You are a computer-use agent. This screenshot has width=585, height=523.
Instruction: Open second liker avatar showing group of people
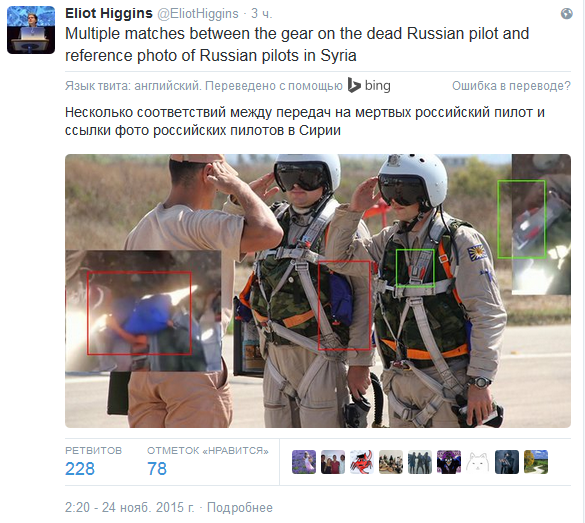tap(333, 462)
